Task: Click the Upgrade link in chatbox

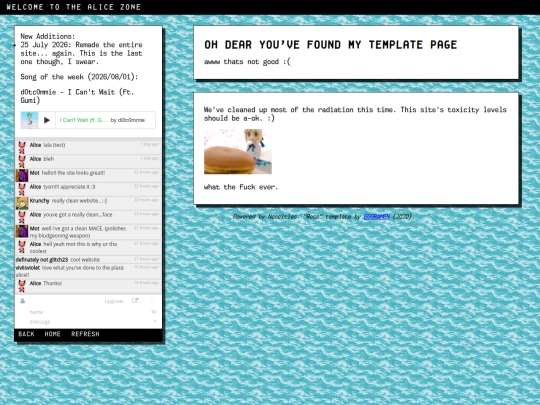Action: 114,301
